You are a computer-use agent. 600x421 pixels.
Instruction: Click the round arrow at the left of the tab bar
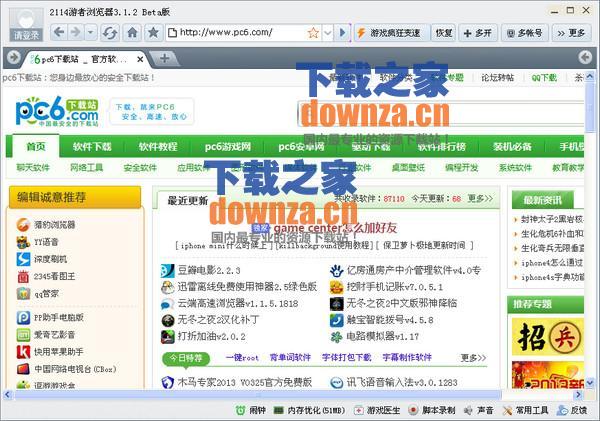click(14, 57)
